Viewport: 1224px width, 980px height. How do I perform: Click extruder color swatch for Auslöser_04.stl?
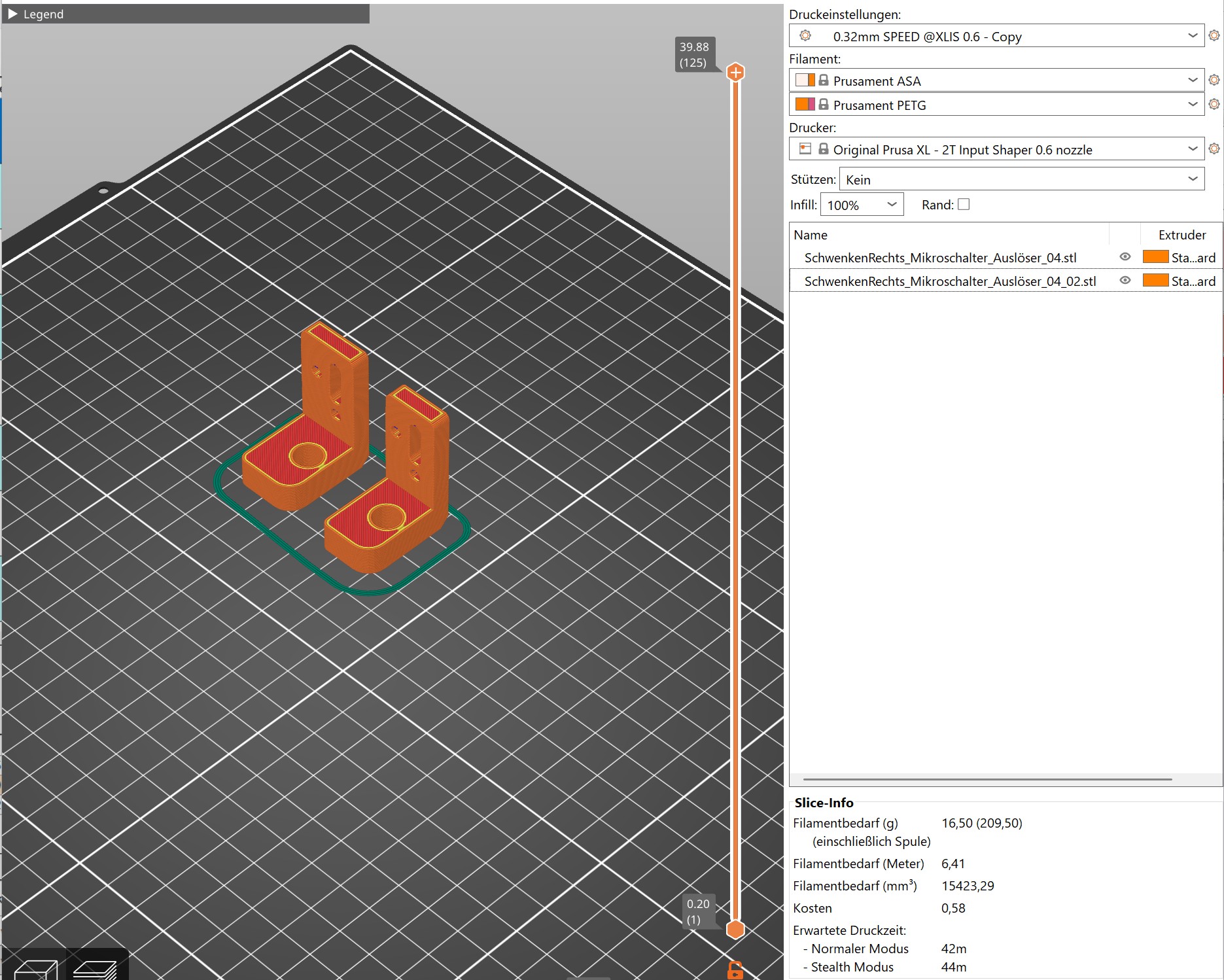[1155, 257]
